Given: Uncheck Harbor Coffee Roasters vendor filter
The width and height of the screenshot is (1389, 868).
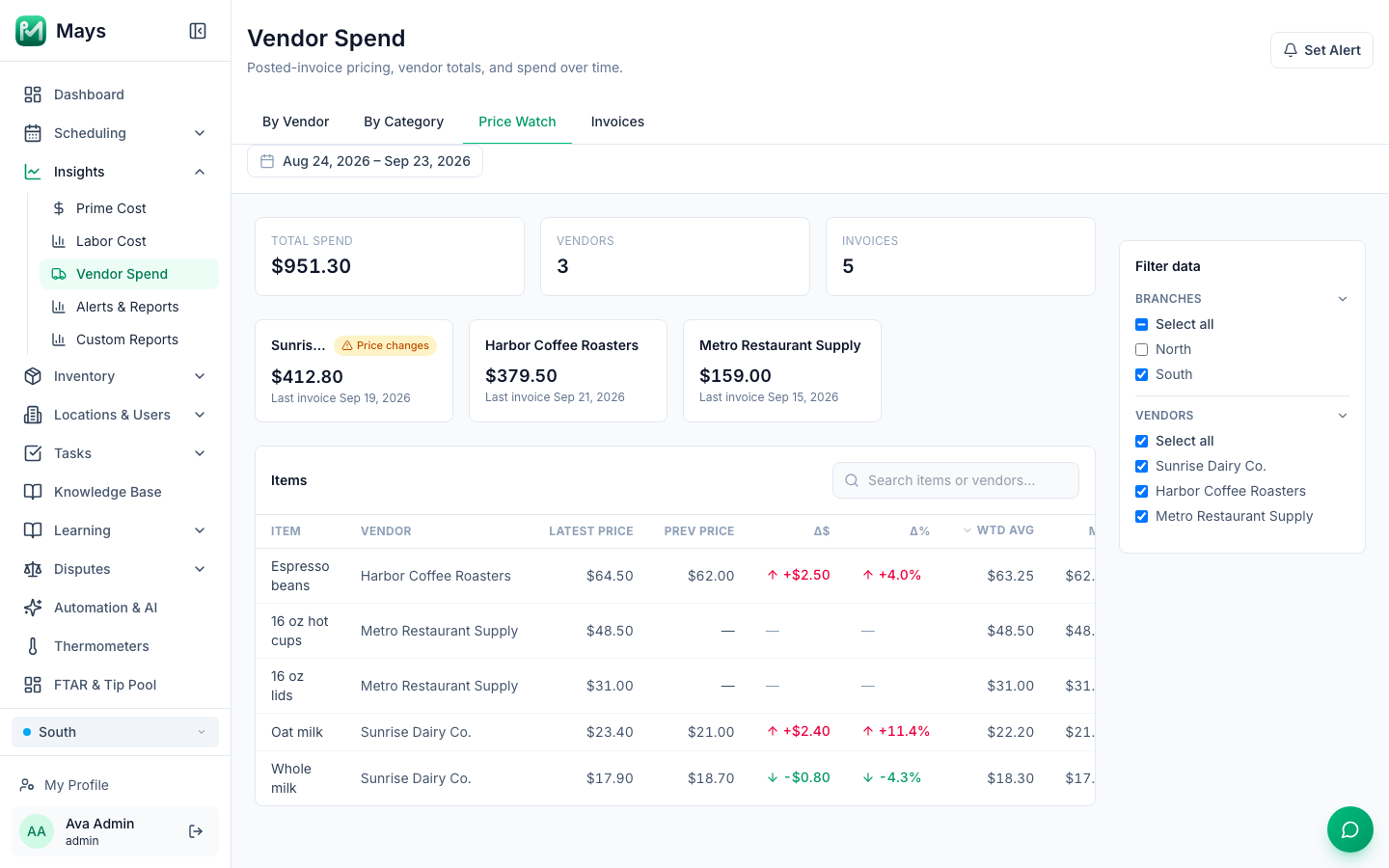Looking at the screenshot, I should tap(1142, 491).
